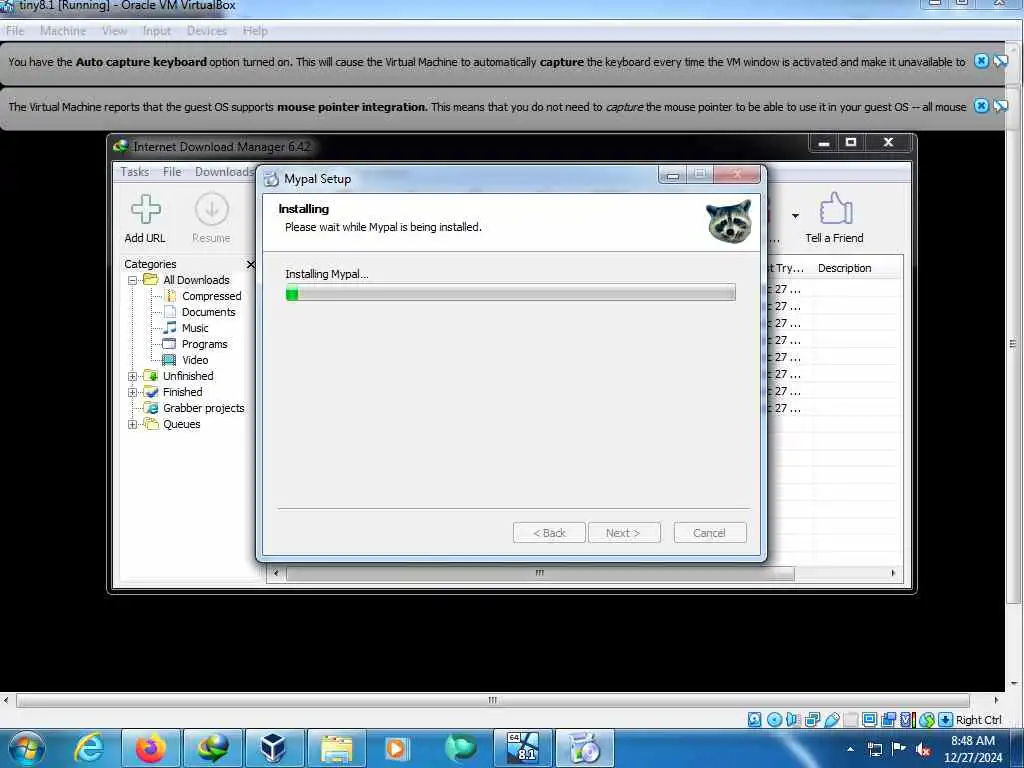Viewport: 1024px width, 768px height.
Task: Click the recording status icon in VirtualBox
Action: 888,720
